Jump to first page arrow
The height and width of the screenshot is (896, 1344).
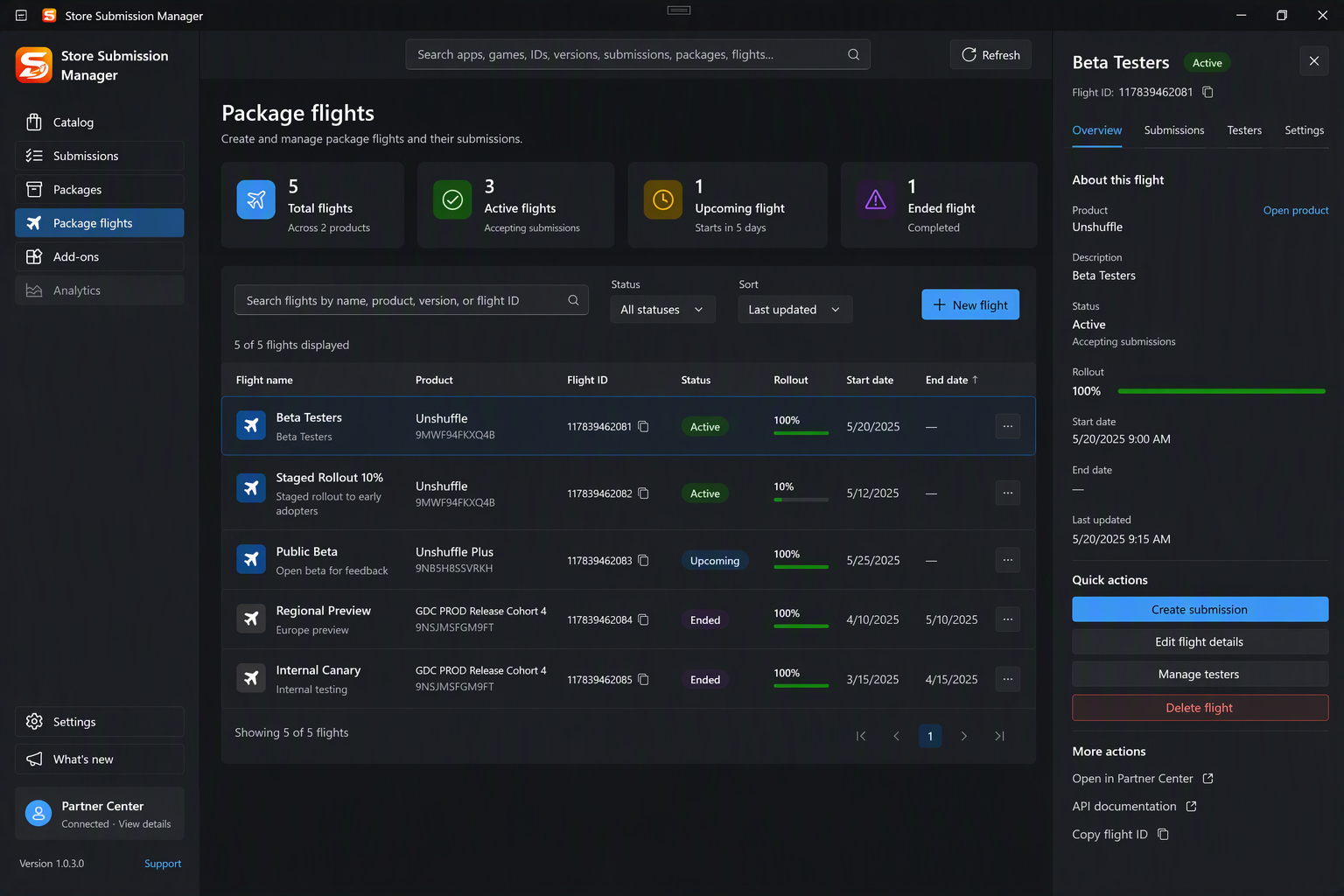tap(861, 736)
